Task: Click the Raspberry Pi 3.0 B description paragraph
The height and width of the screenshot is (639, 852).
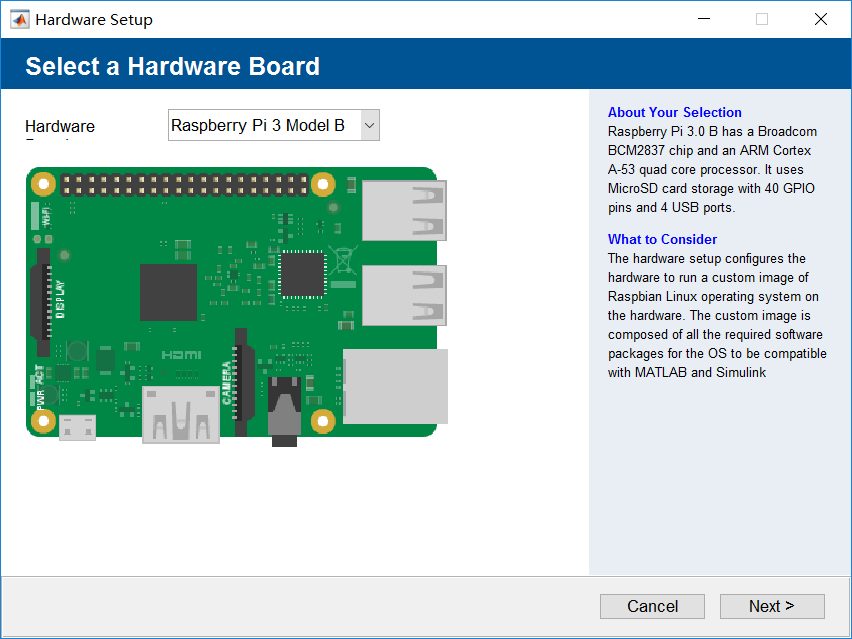Action: coord(712,170)
